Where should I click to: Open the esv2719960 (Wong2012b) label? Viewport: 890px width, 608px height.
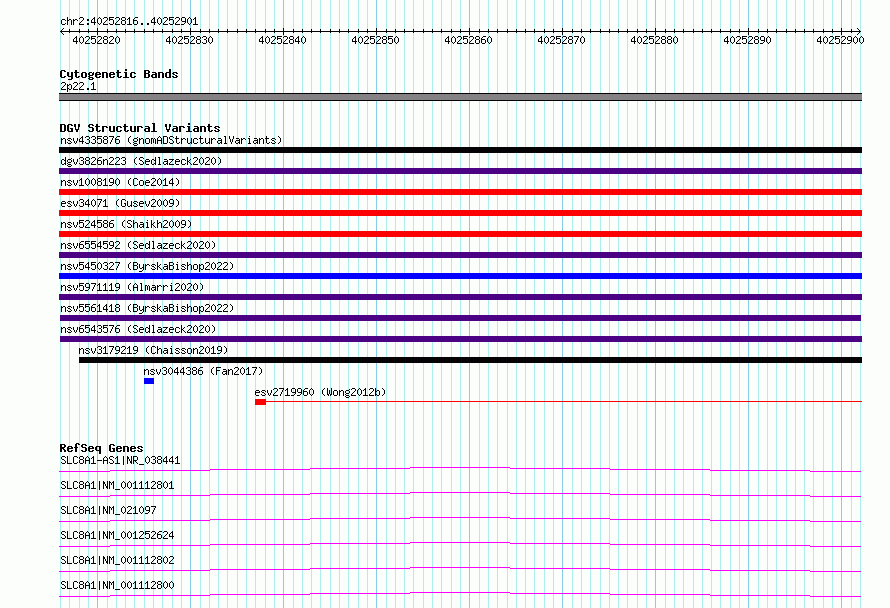(x=320, y=392)
